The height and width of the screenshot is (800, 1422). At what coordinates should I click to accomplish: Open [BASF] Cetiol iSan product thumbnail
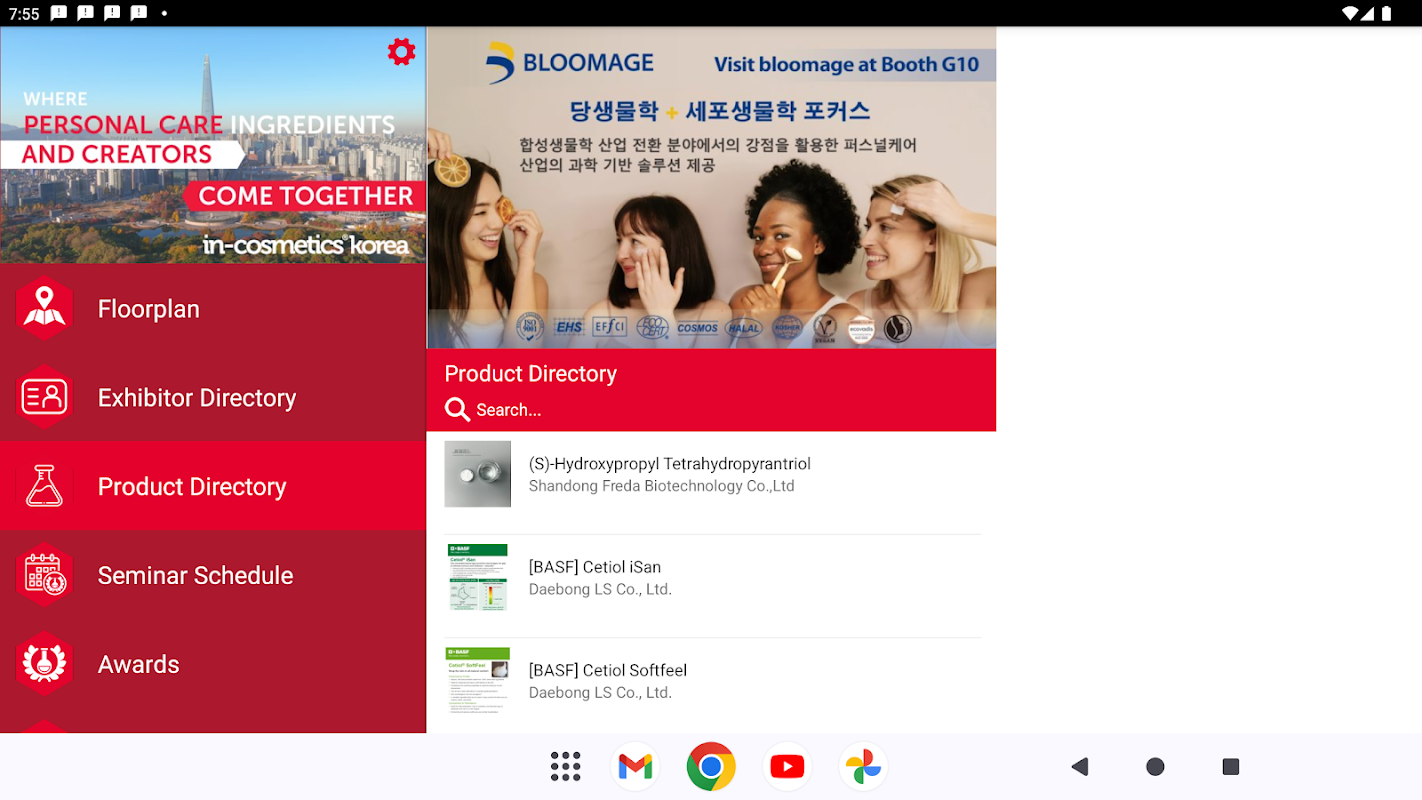pyautogui.click(x=478, y=577)
